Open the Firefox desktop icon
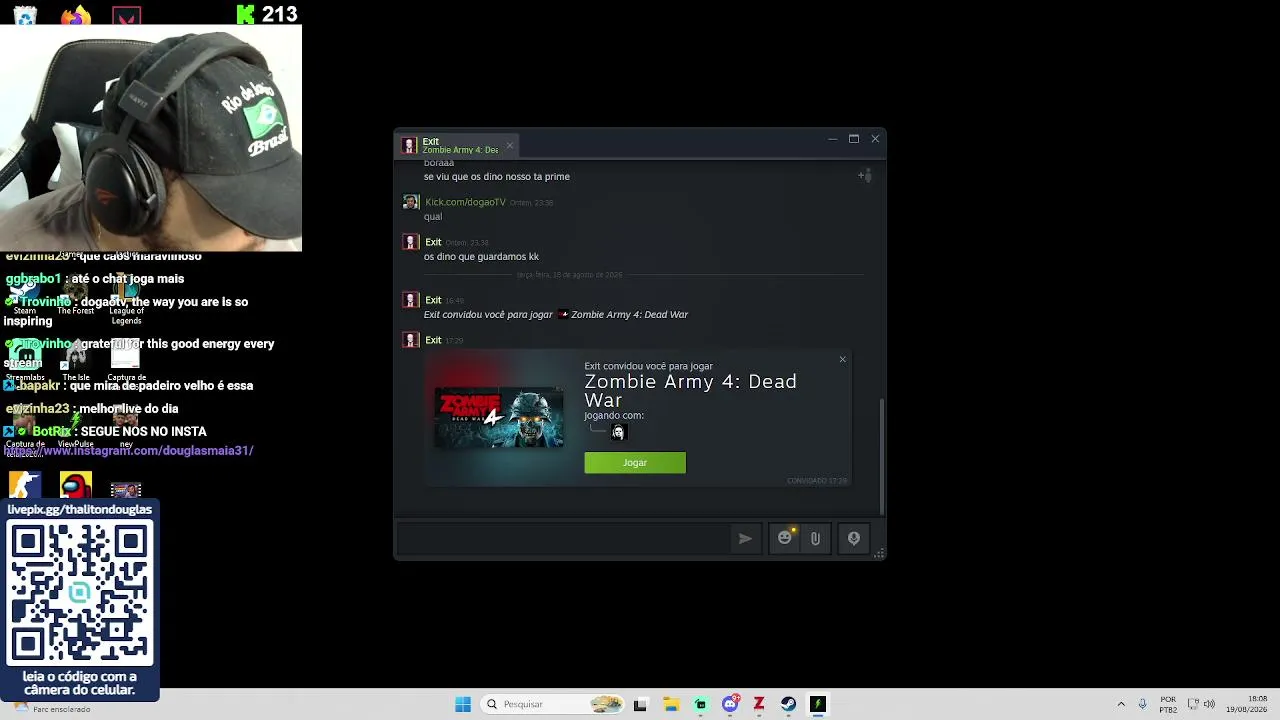Screen dimensions: 1280x720 click(75, 16)
